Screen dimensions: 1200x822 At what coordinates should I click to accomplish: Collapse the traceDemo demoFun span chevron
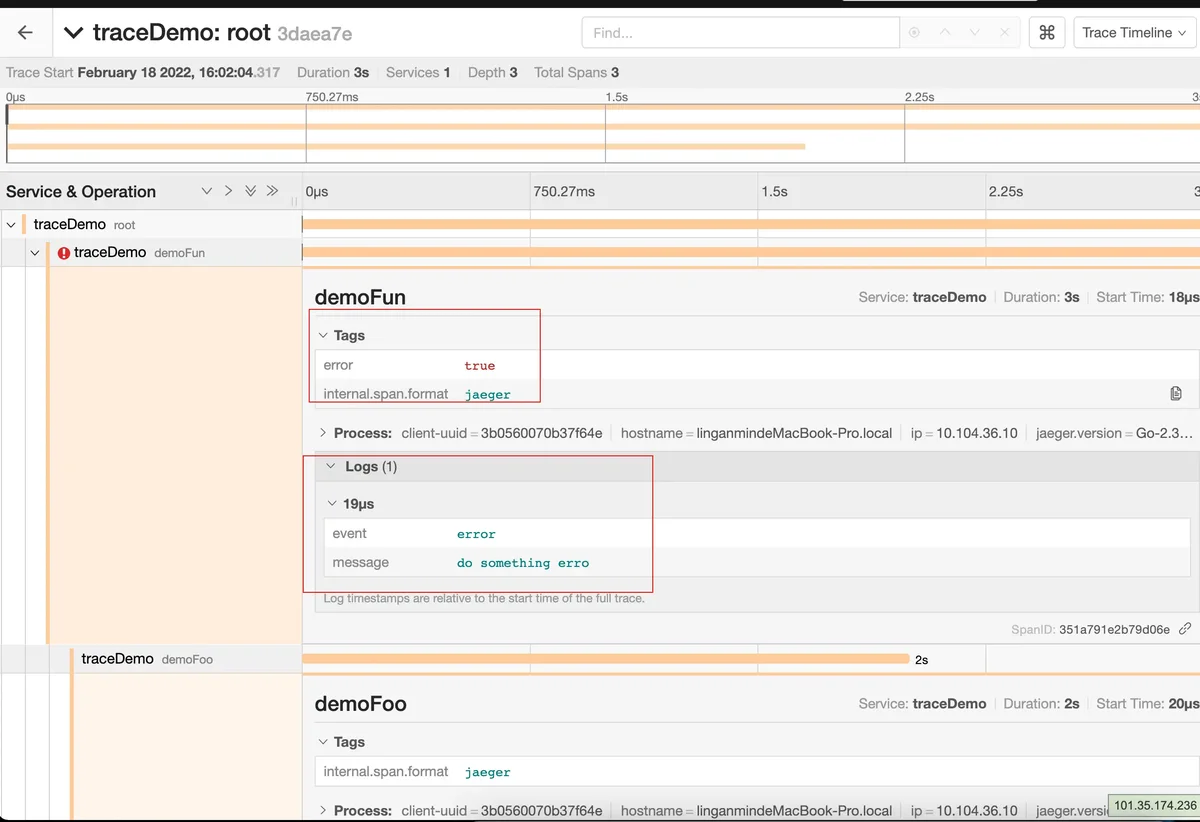click(x=35, y=253)
